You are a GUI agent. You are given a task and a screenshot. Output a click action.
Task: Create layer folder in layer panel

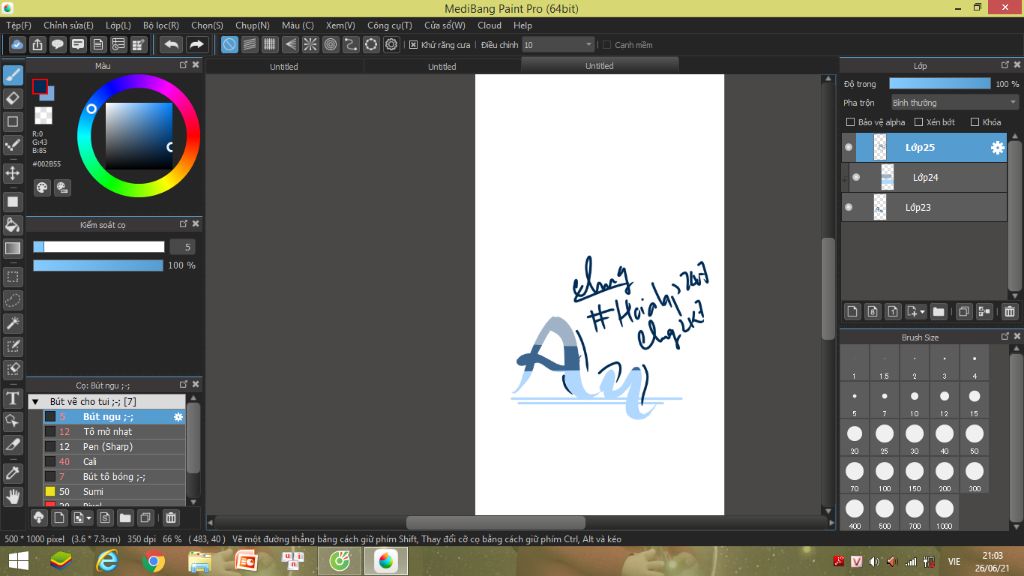point(938,312)
